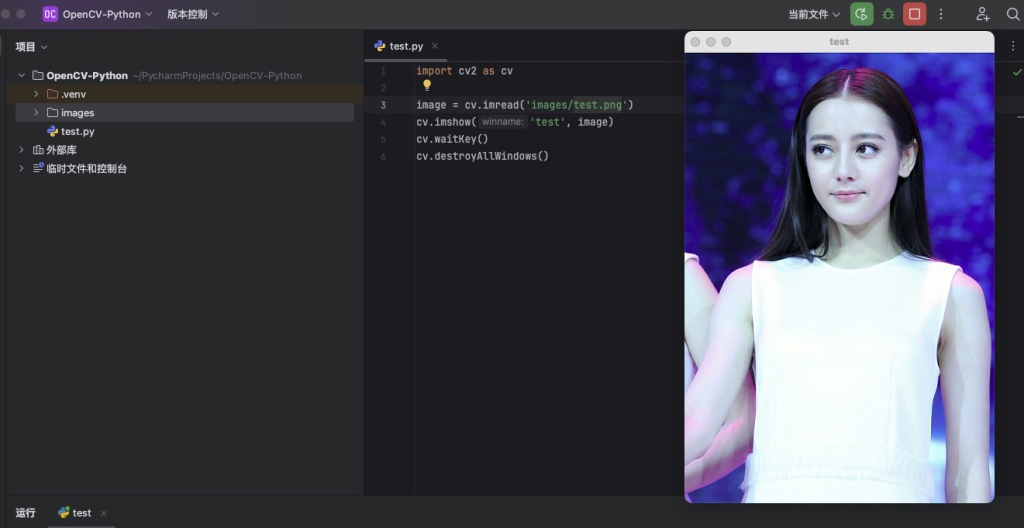1024x528 pixels.
Task: Select the .venv folder row
Action: point(185,94)
